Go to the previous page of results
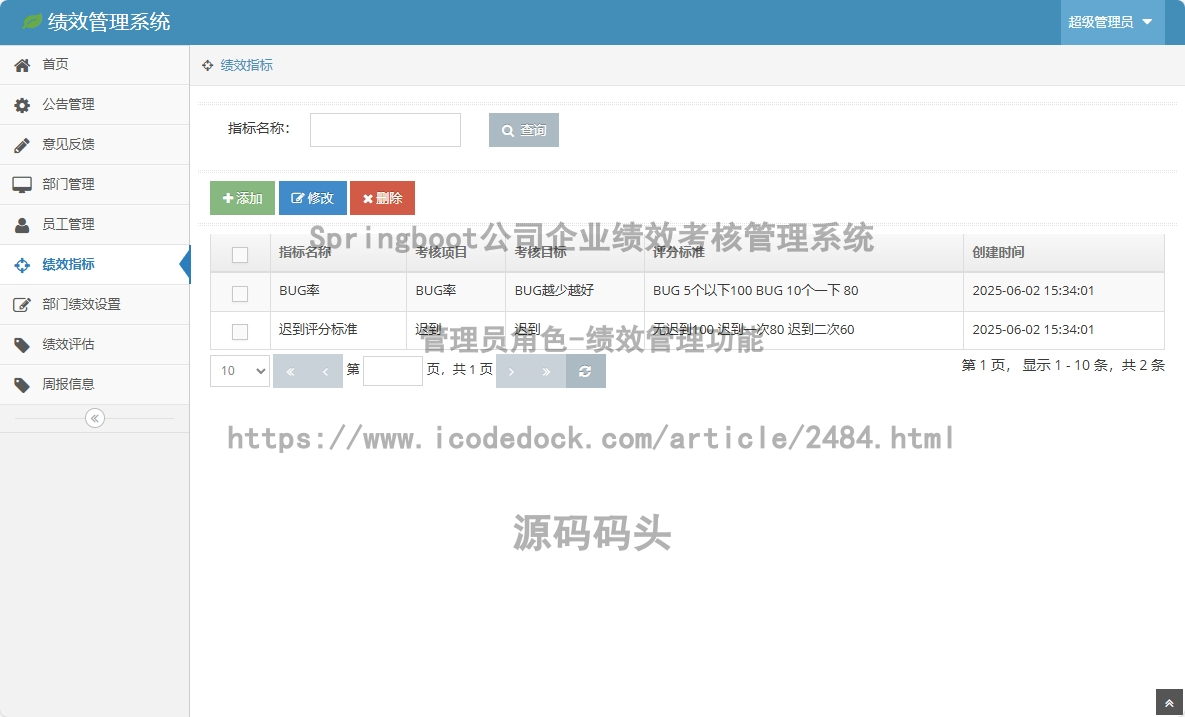 click(325, 371)
